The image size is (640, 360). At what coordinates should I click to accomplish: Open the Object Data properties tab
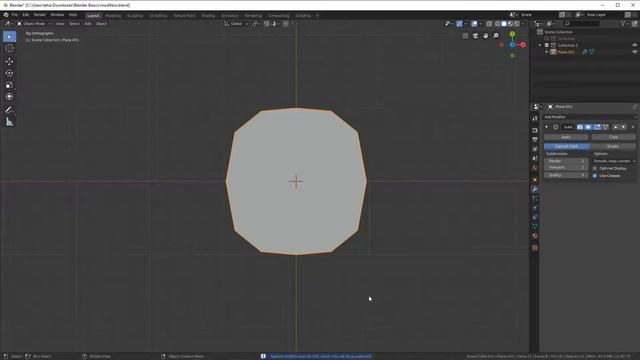click(x=535, y=226)
